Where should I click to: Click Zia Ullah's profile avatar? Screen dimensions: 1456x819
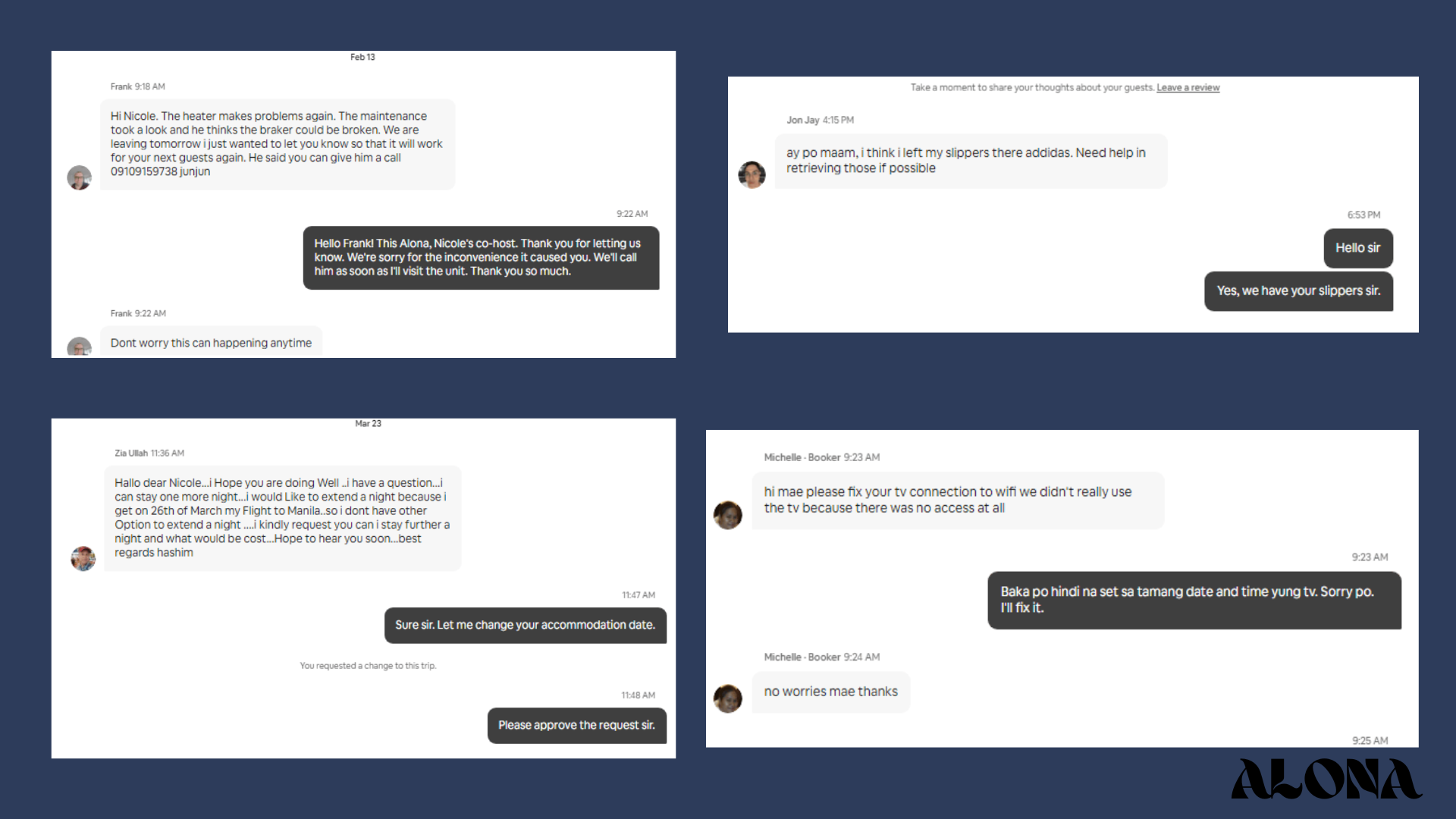83,558
